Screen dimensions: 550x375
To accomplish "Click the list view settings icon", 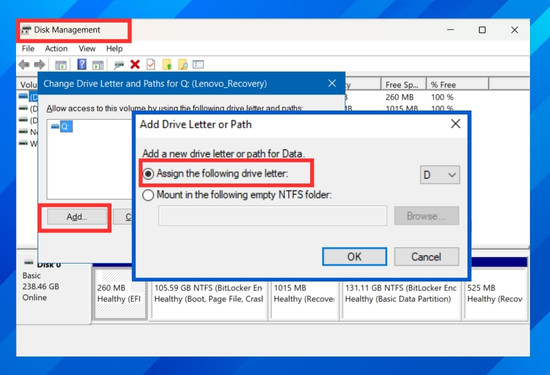I will [198, 65].
